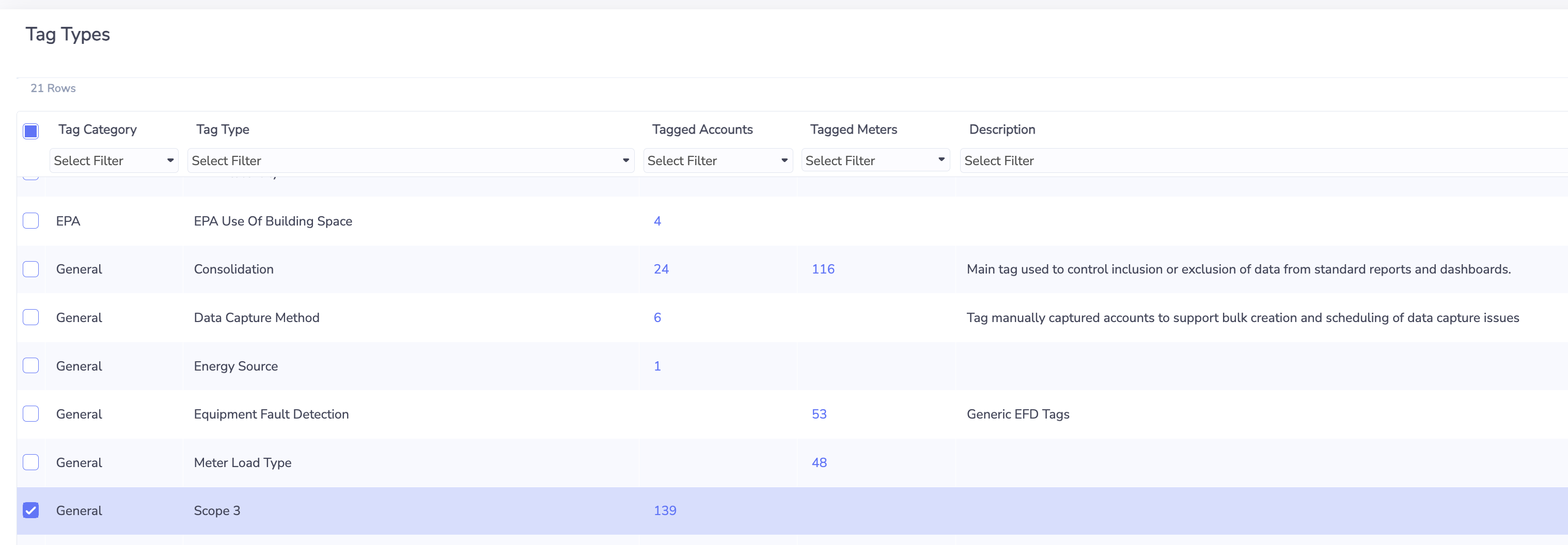This screenshot has height=545, width=1568.
Task: Click the Description filter field
Action: coord(1264,161)
